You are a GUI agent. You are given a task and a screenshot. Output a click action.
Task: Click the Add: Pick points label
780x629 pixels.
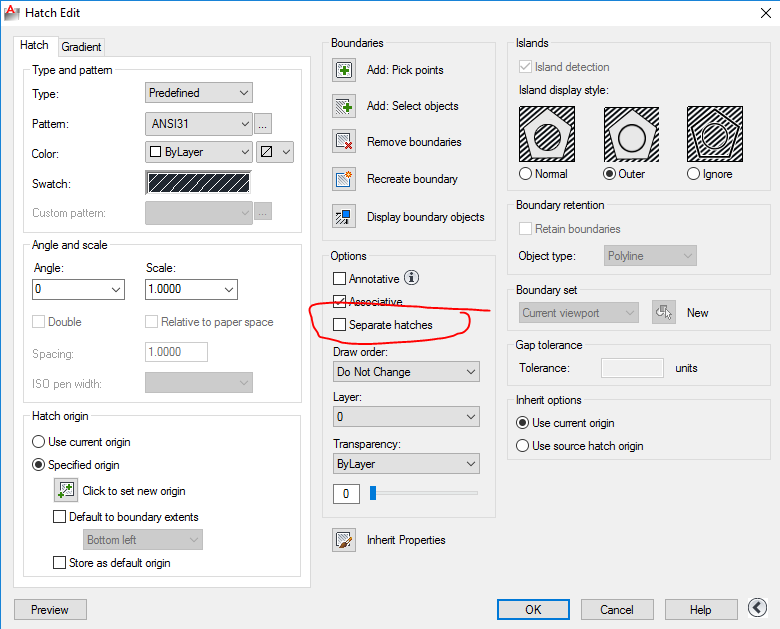(x=405, y=70)
